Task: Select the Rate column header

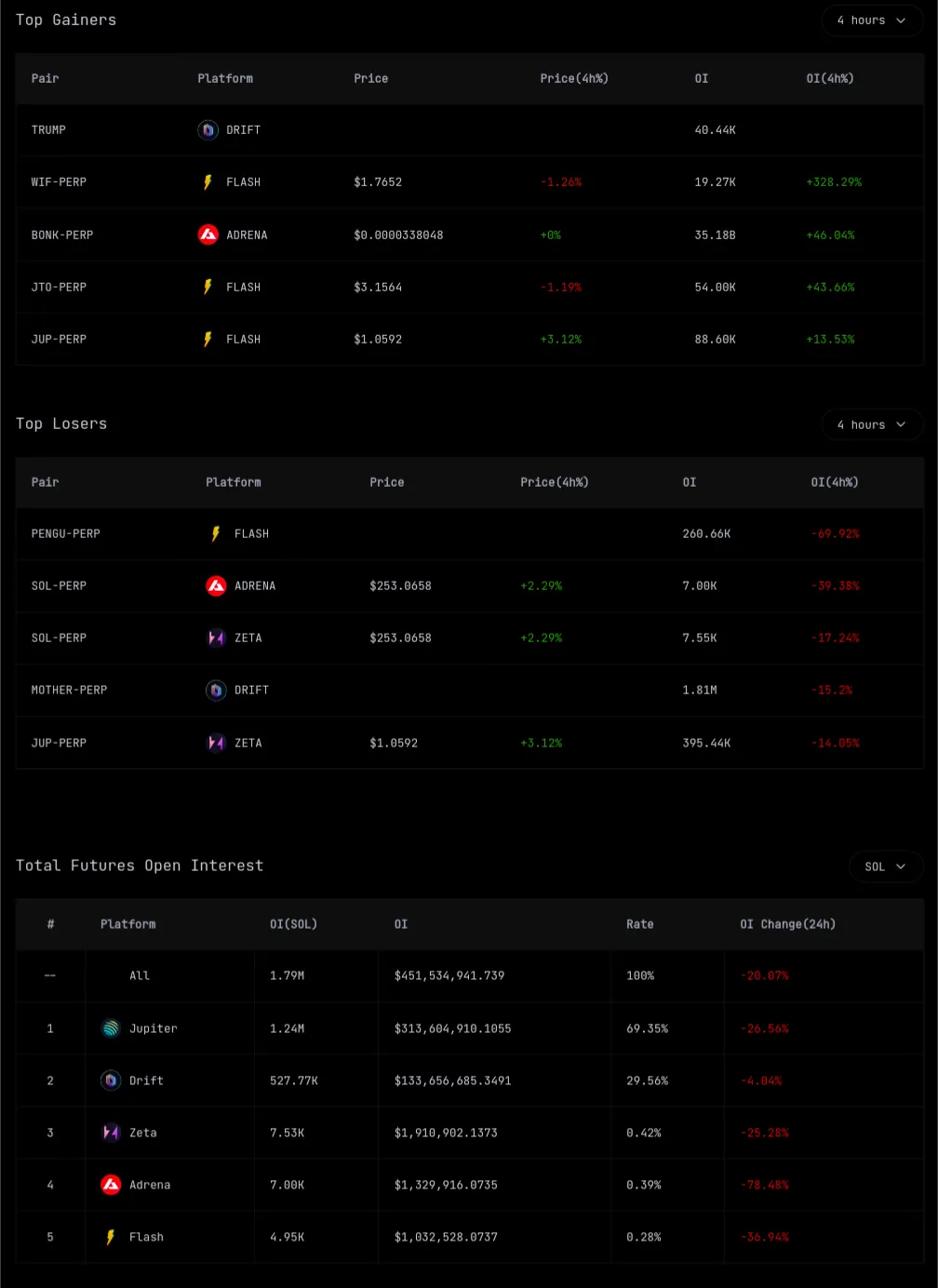Action: coord(639,924)
